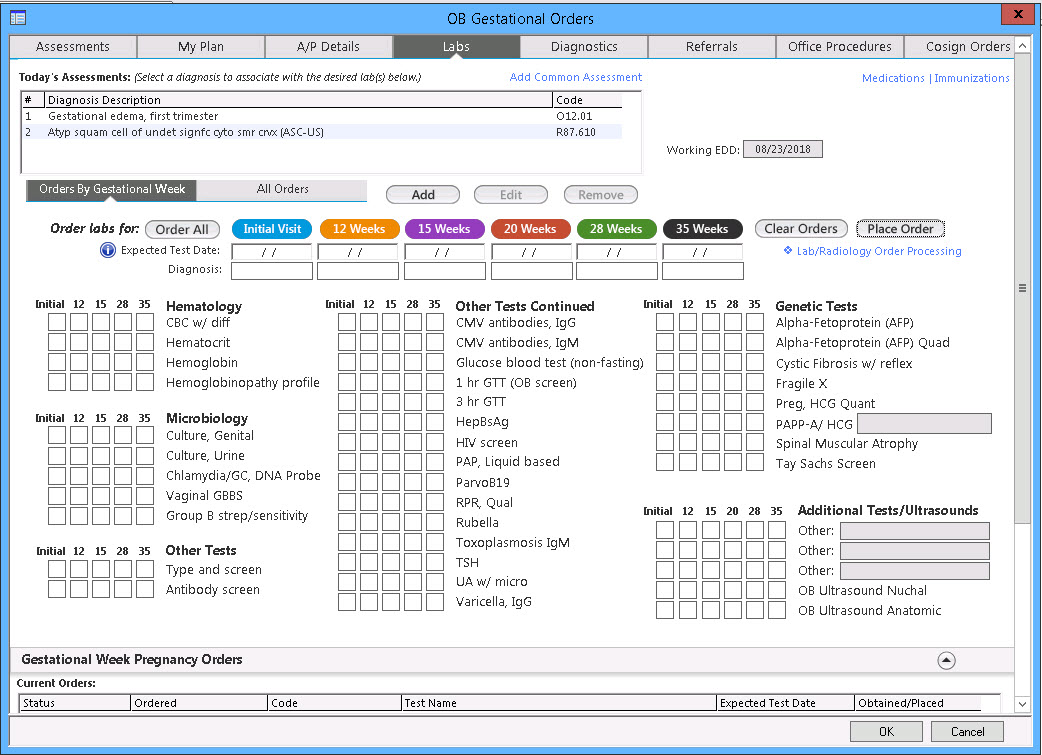Open the Office Procedures tab
This screenshot has height=755, width=1042.
[x=839, y=47]
